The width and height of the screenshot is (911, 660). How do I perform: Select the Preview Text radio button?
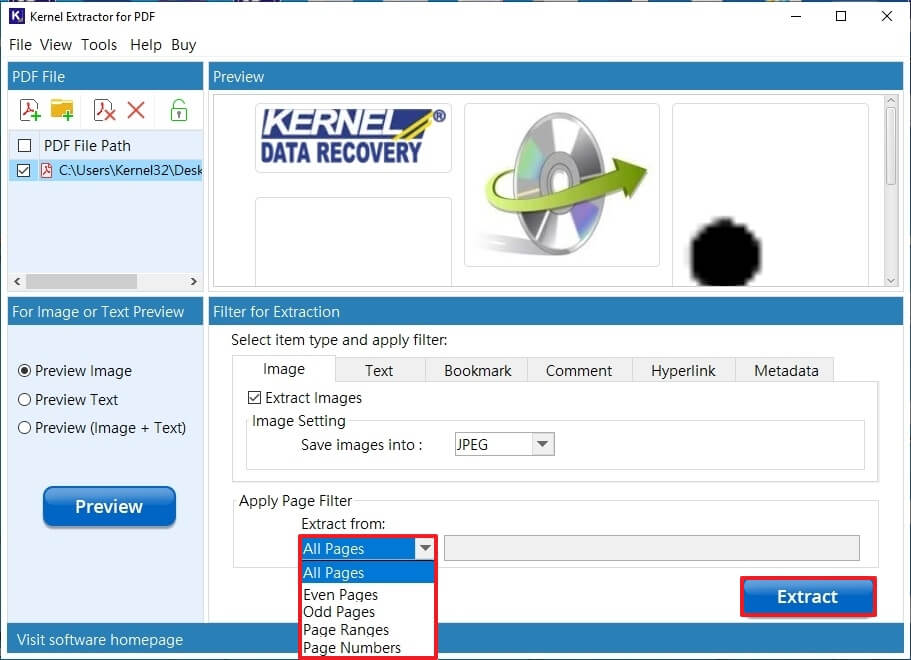[24, 400]
